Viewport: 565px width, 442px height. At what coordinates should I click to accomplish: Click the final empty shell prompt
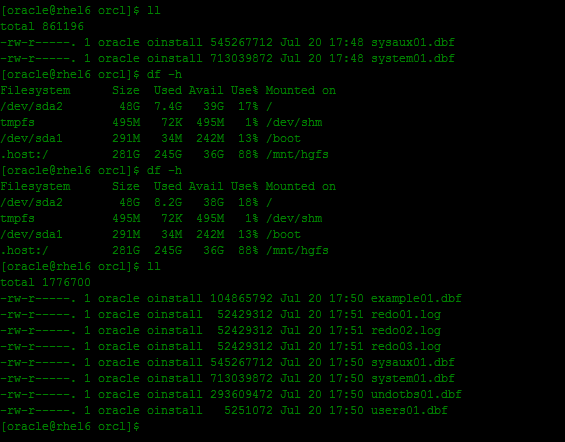[x=70, y=427]
